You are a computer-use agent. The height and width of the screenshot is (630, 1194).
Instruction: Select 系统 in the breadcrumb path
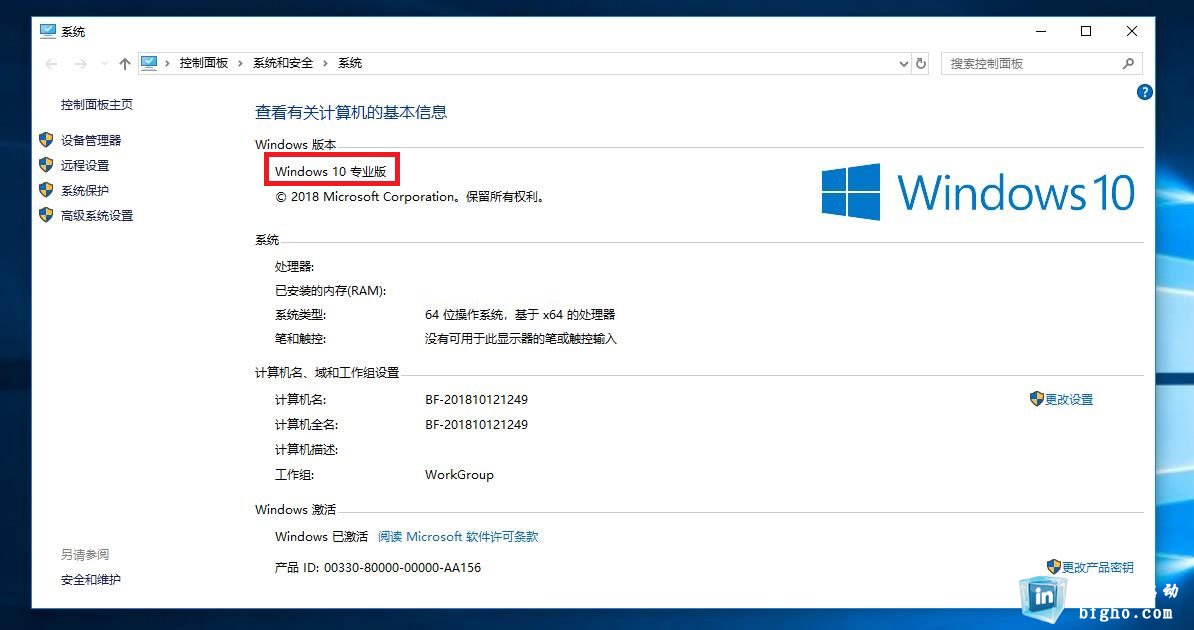350,63
